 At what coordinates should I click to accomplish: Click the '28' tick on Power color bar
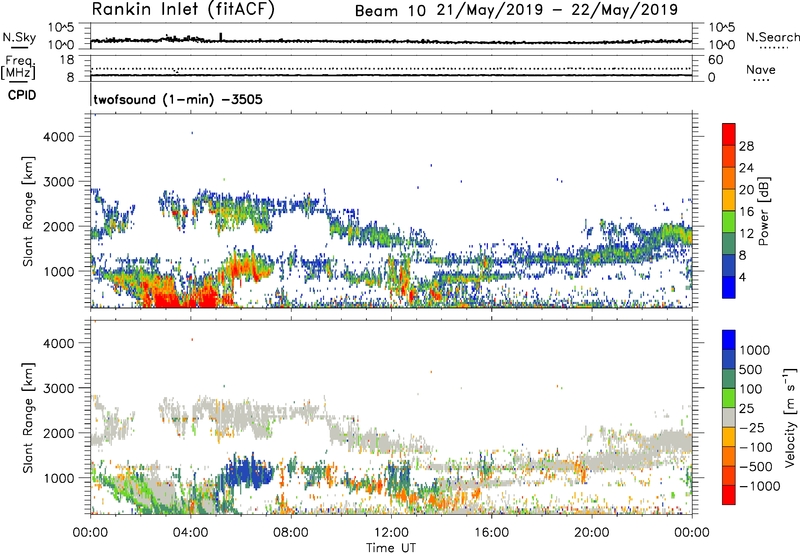pos(746,146)
